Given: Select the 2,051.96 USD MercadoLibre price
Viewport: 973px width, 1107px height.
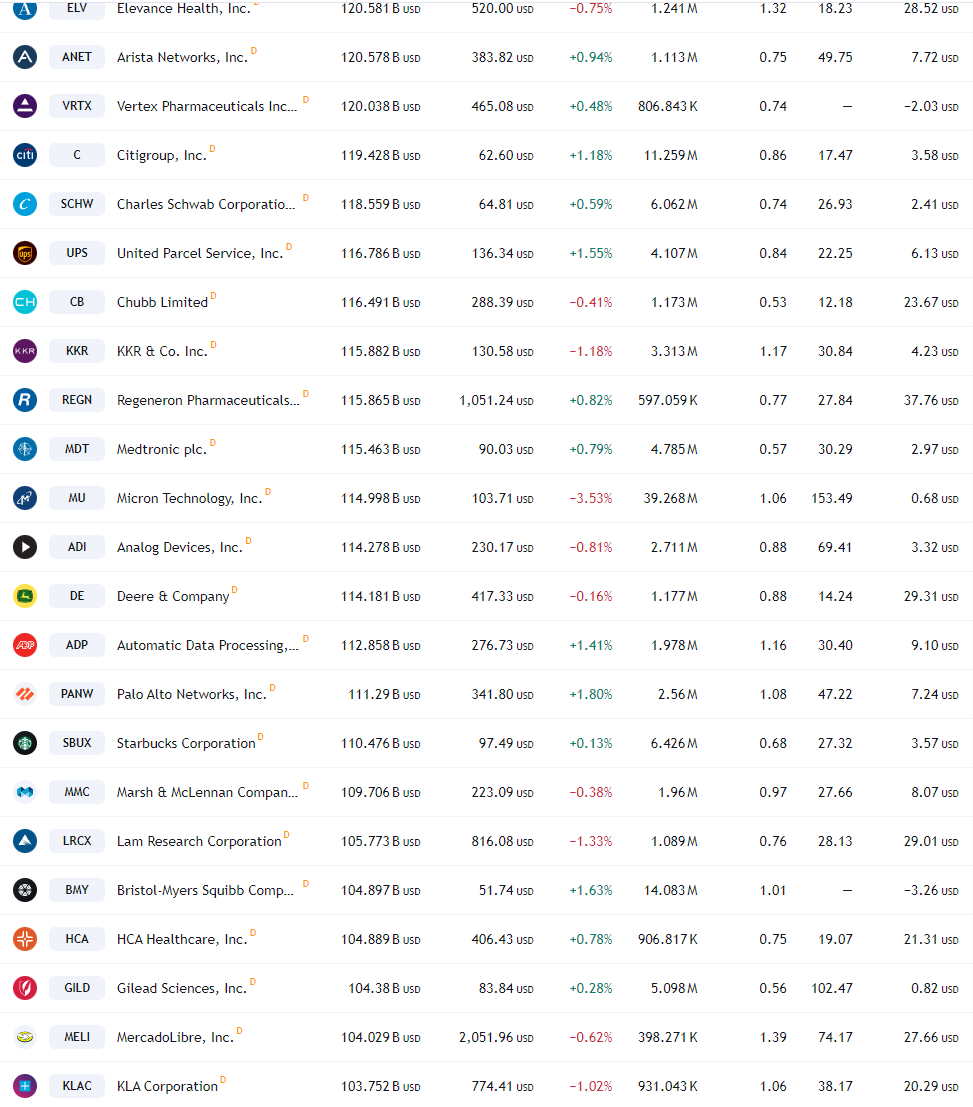Looking at the screenshot, I should 496,1037.
